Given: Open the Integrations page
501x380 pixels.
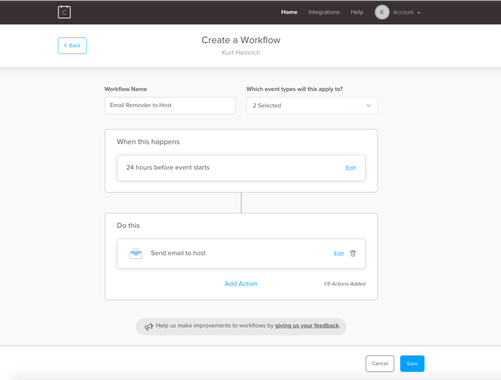Looking at the screenshot, I should pos(324,12).
